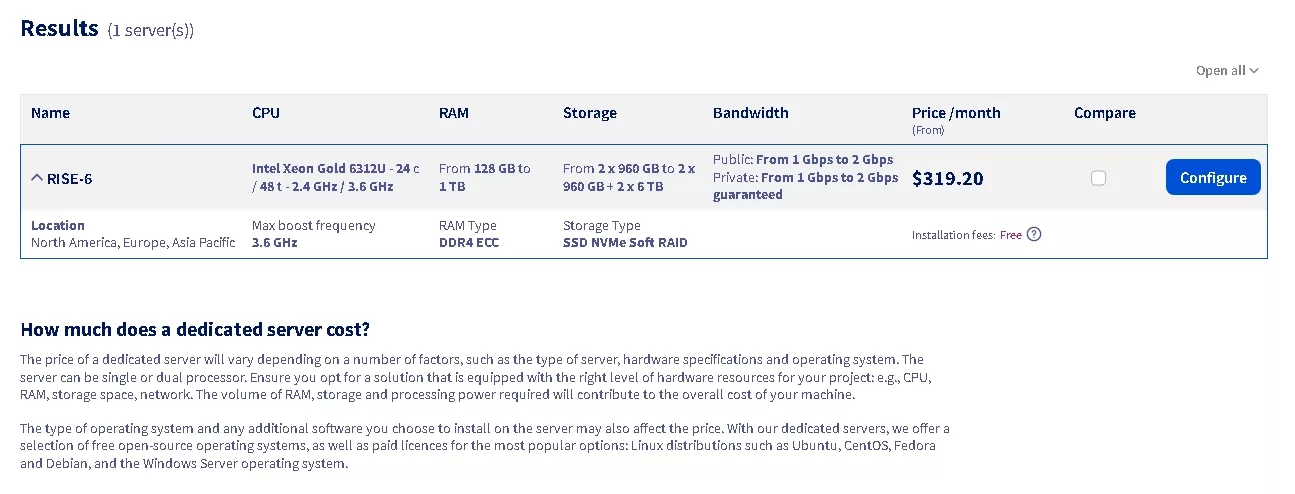Click the DDR4 ECC RAM type value
Screen dimensions: 1295x494
click(x=469, y=242)
